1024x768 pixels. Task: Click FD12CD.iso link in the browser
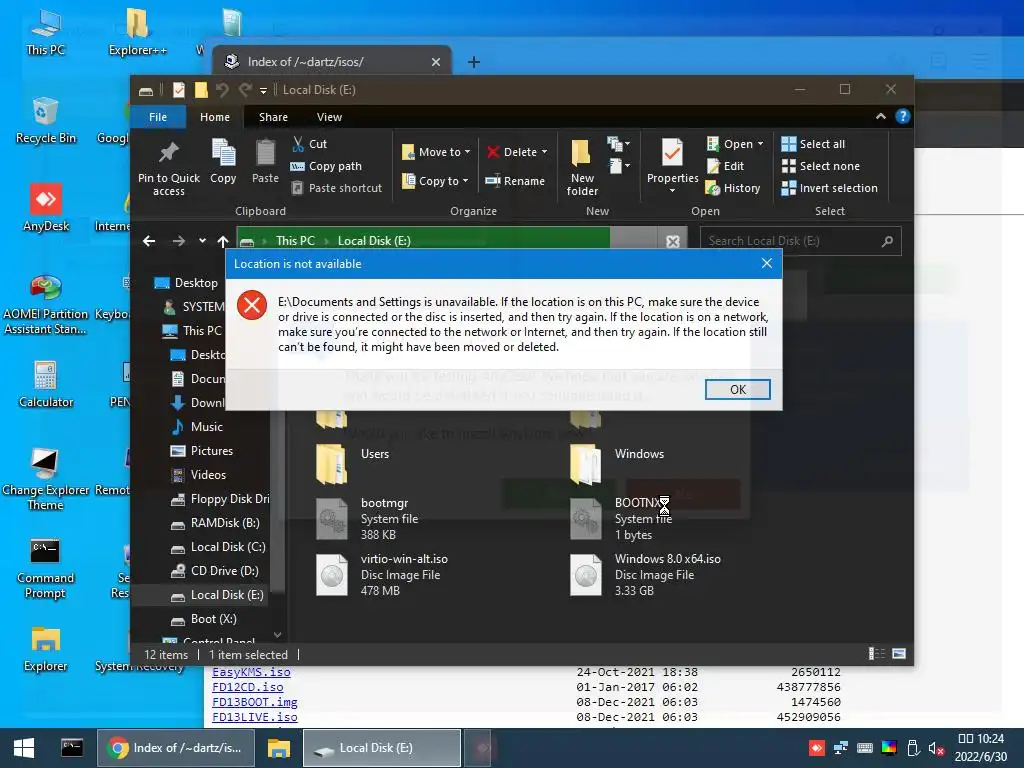pos(248,687)
